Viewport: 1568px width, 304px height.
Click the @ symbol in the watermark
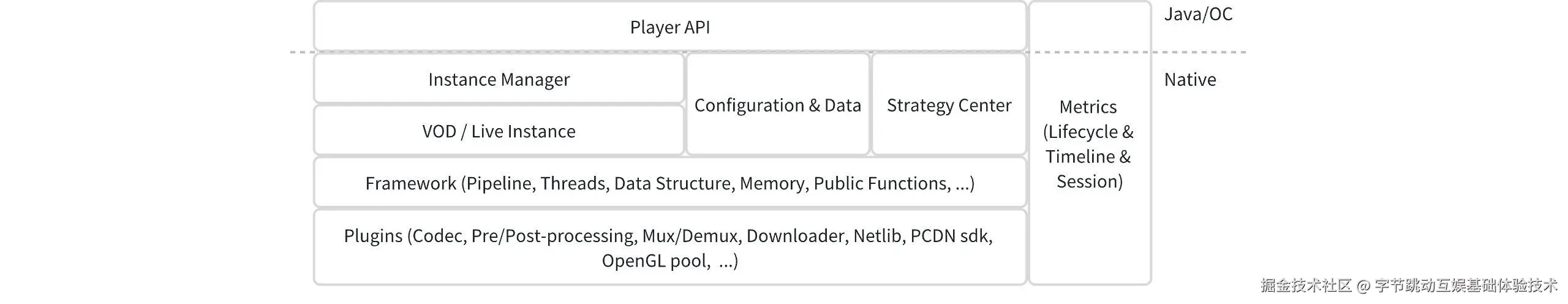point(1363,286)
